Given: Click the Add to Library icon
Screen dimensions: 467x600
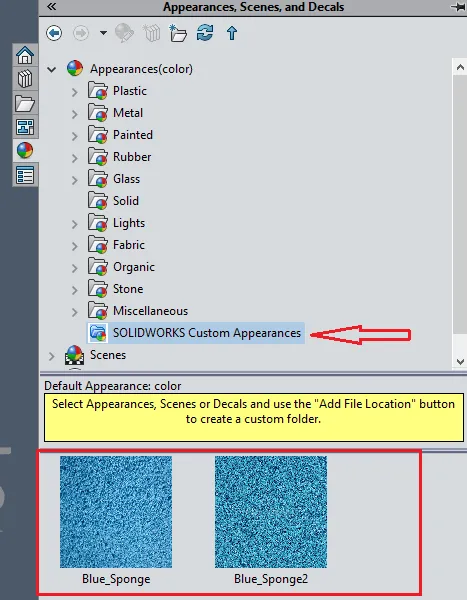Looking at the screenshot, I should click(x=124, y=33).
